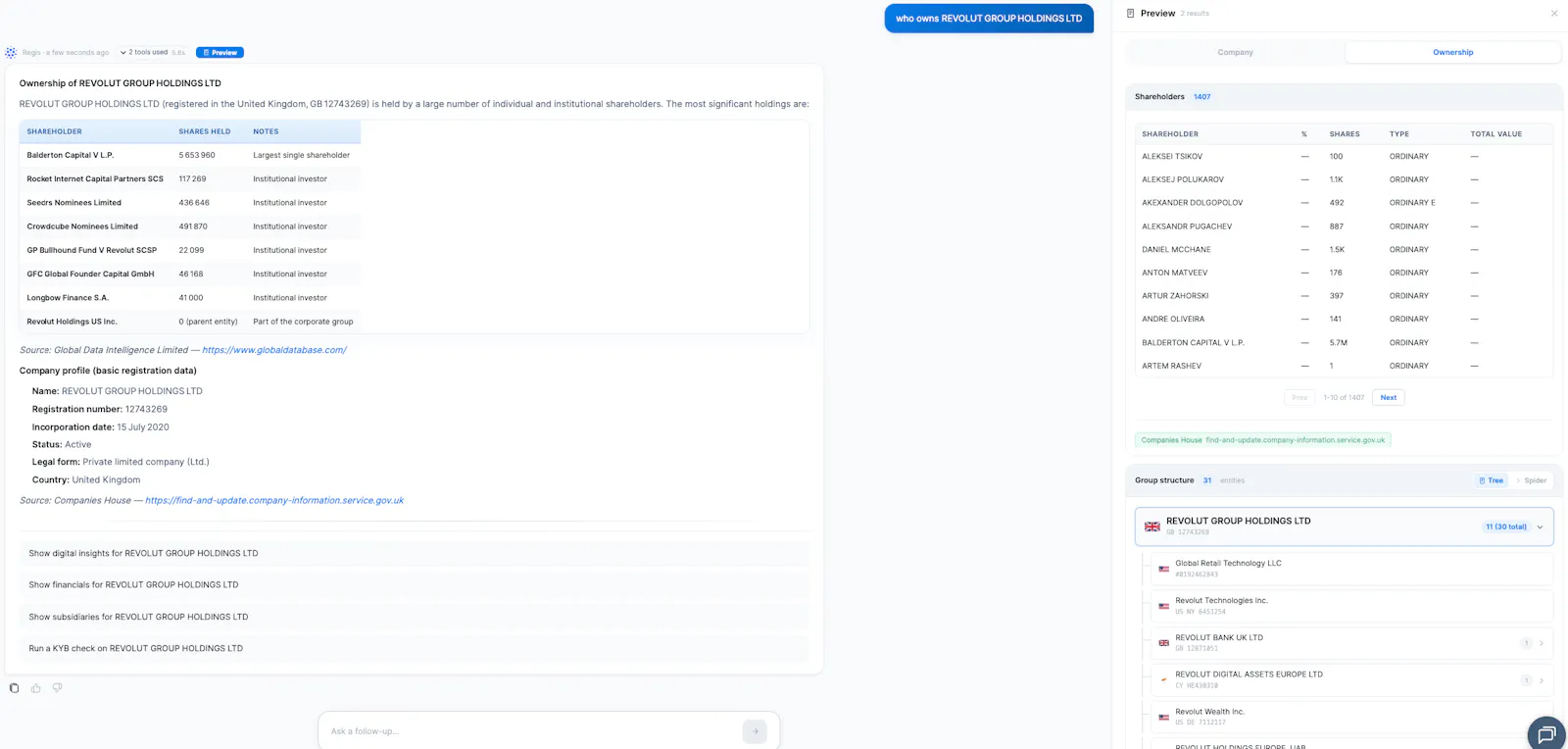1568x749 pixels.
Task: Open the chat support bubble icon
Action: coord(1546,734)
